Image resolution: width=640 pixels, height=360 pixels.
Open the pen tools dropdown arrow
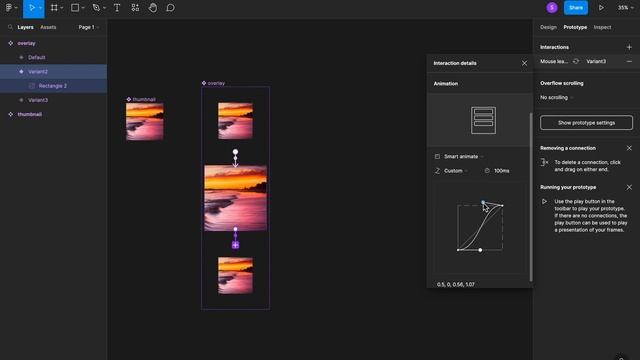tap(104, 8)
